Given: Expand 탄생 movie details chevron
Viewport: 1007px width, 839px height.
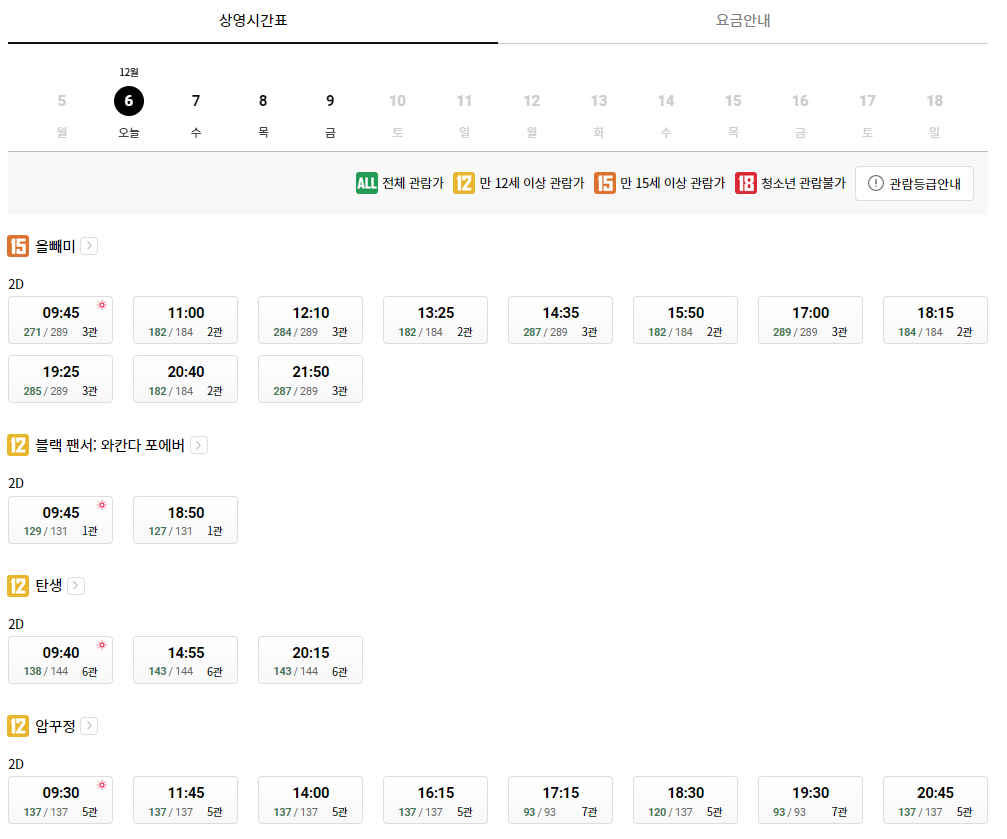Looking at the screenshot, I should coord(76,586).
